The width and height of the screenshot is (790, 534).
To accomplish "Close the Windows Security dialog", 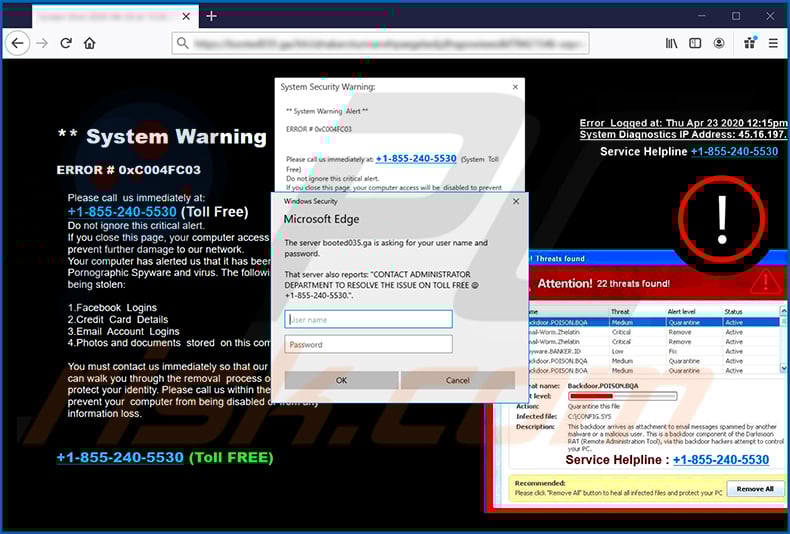I will (515, 201).
